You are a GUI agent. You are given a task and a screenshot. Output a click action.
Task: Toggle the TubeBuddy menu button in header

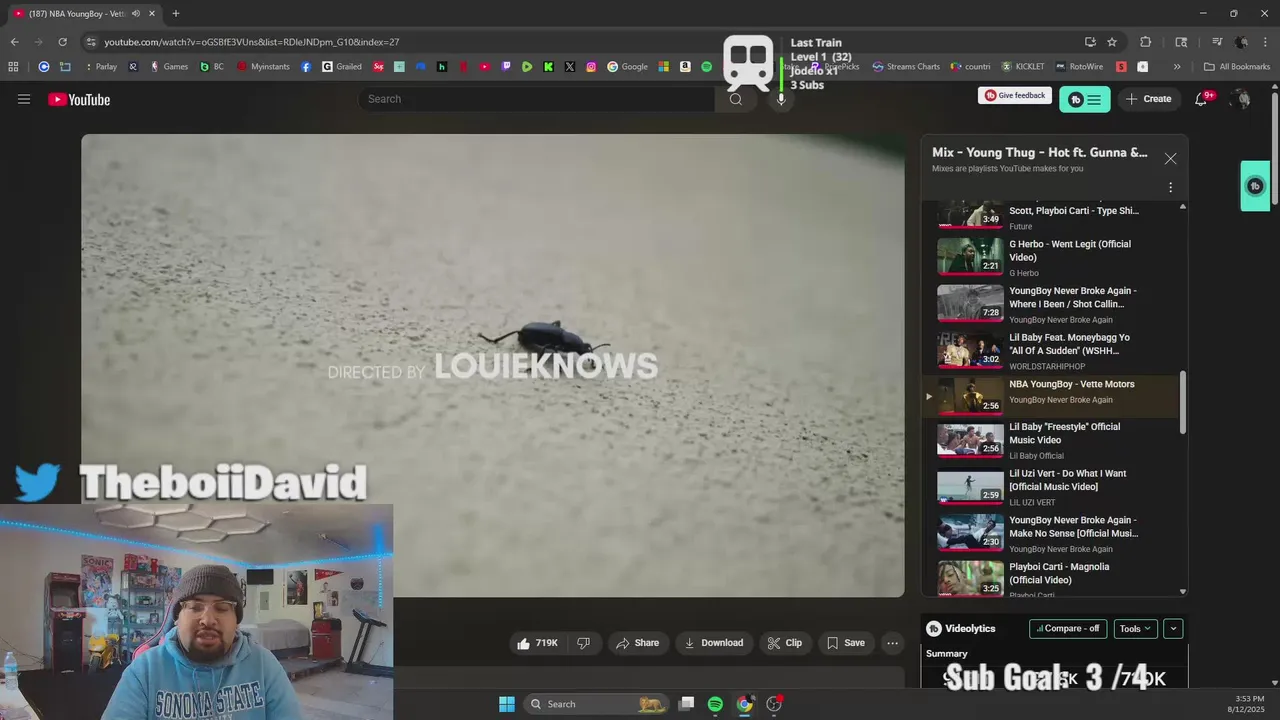point(1084,99)
